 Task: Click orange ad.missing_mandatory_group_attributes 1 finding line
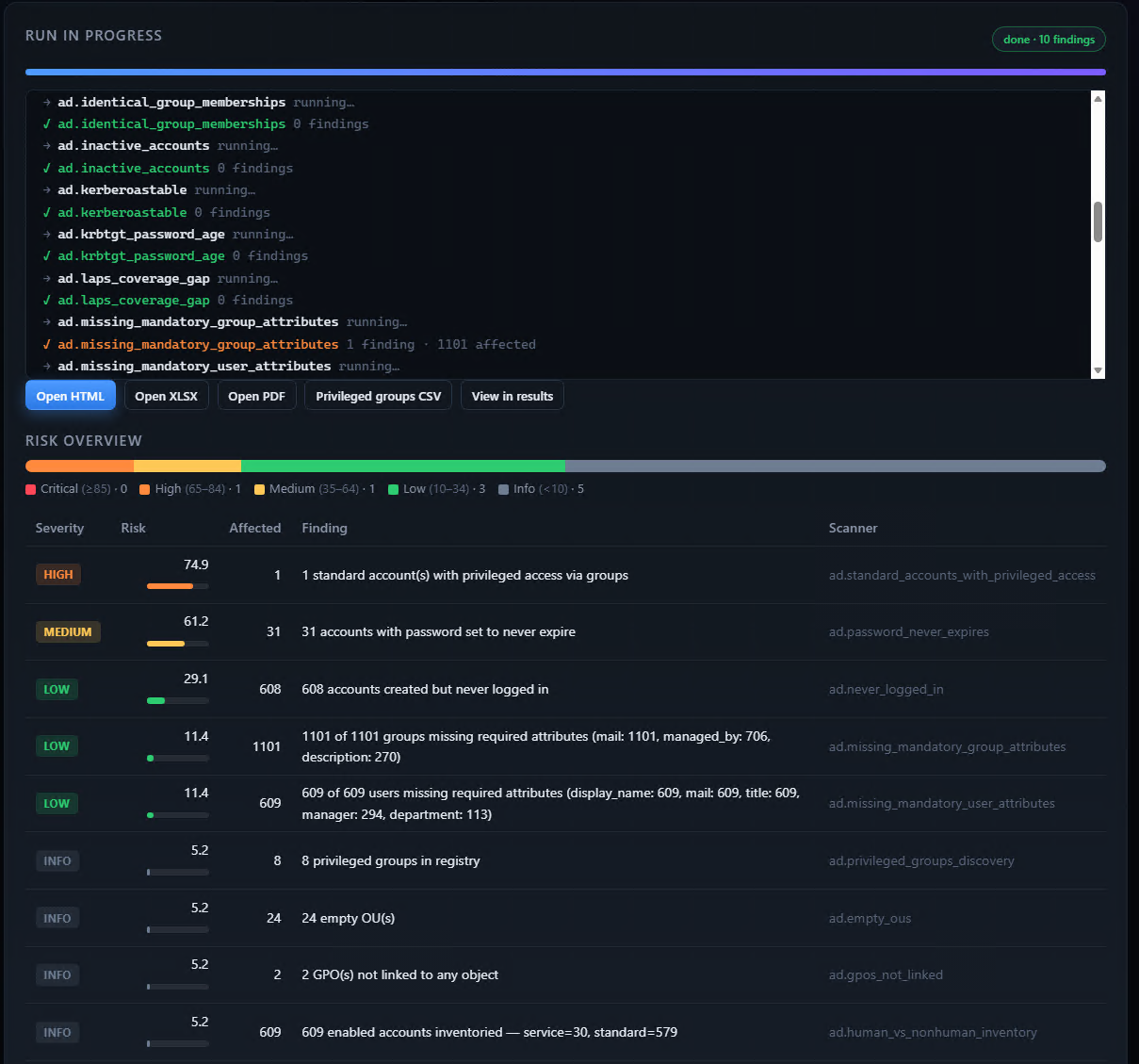point(289,345)
